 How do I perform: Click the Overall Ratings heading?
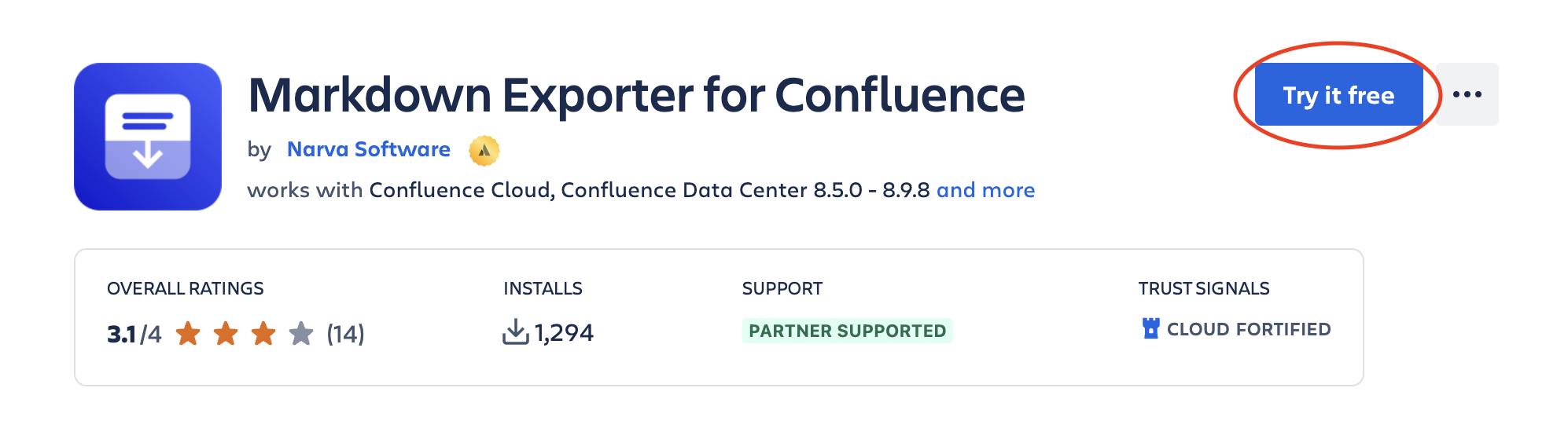click(186, 288)
